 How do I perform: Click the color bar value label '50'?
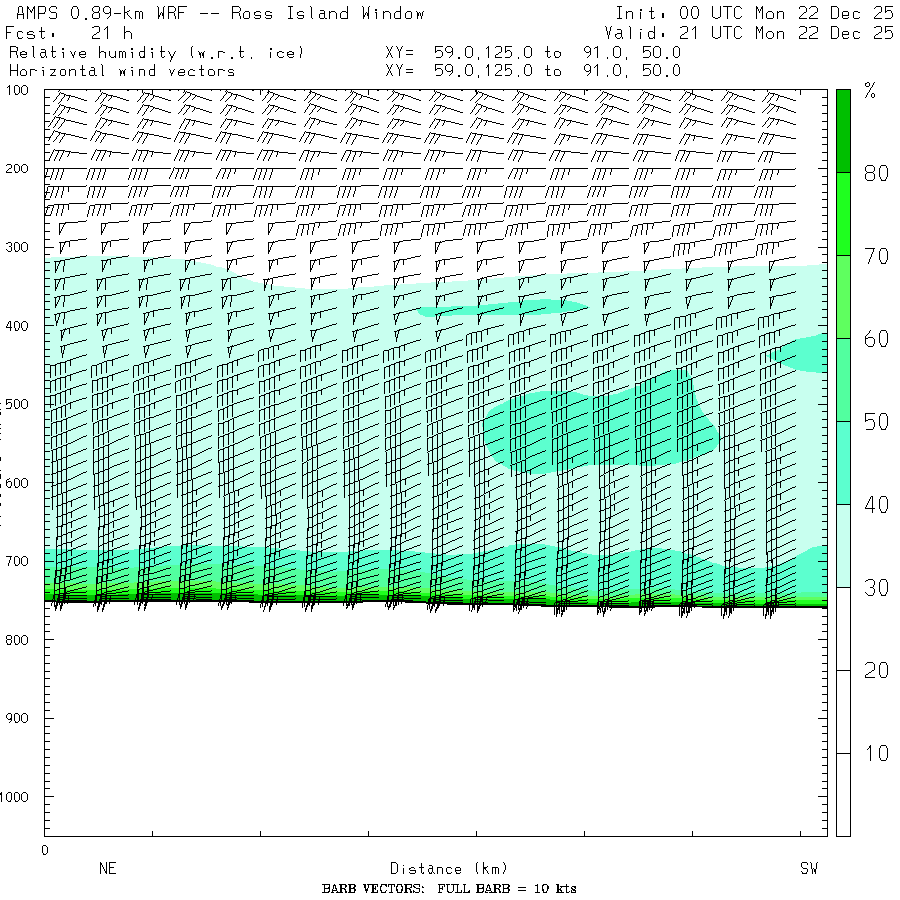point(876,422)
